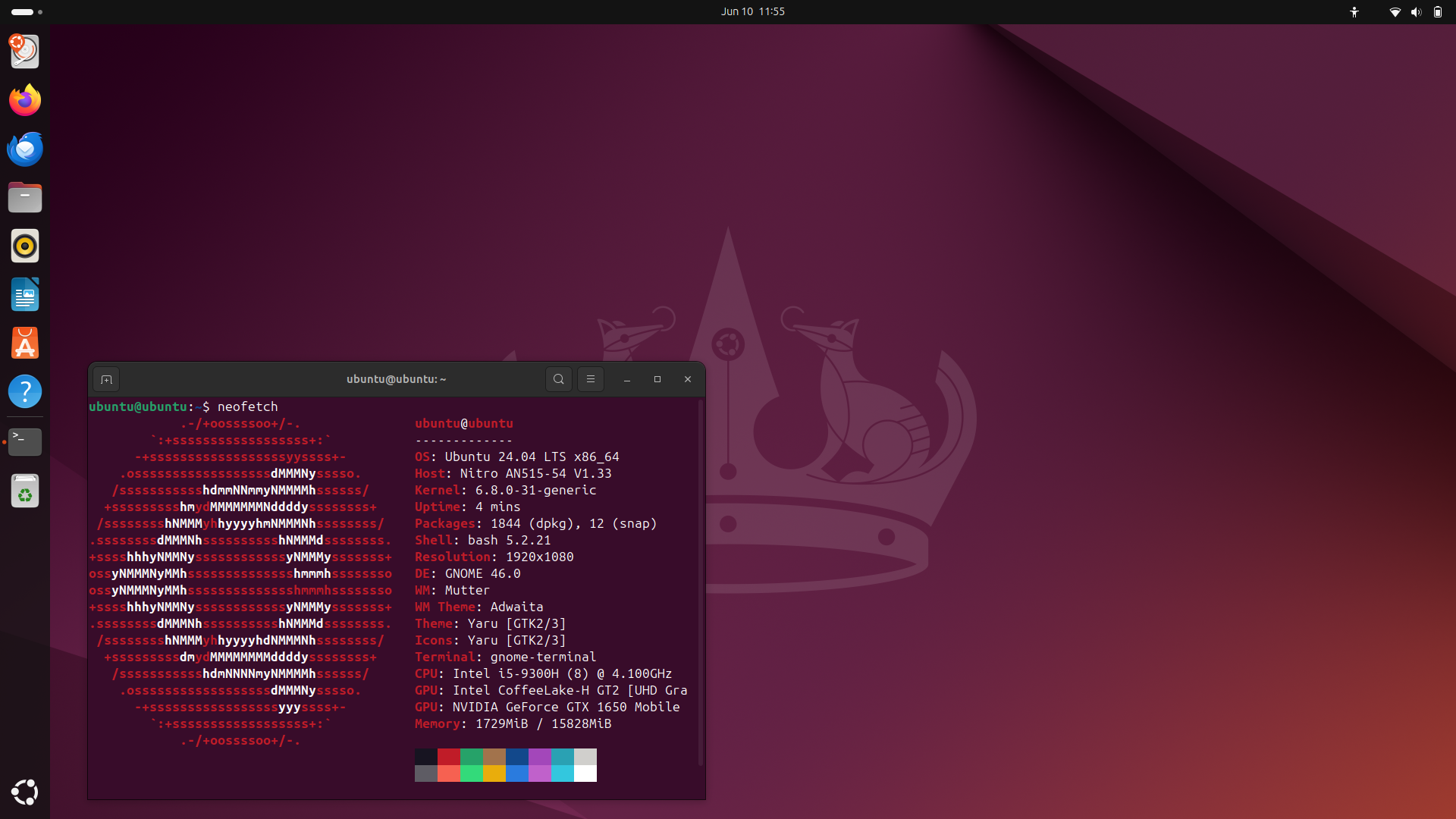
Task: Open LibreOffice Writer from the dock
Action: coord(25,294)
